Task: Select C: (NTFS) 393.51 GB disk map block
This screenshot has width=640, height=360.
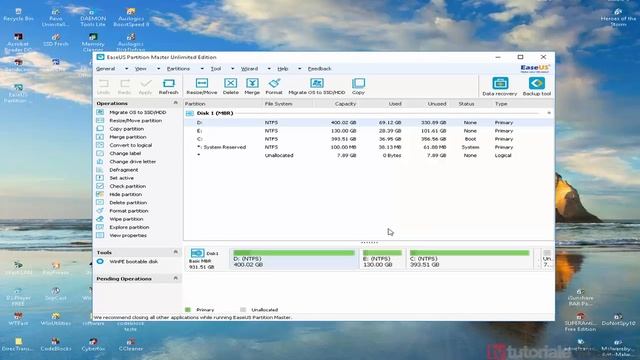Action: pyautogui.click(x=470, y=259)
